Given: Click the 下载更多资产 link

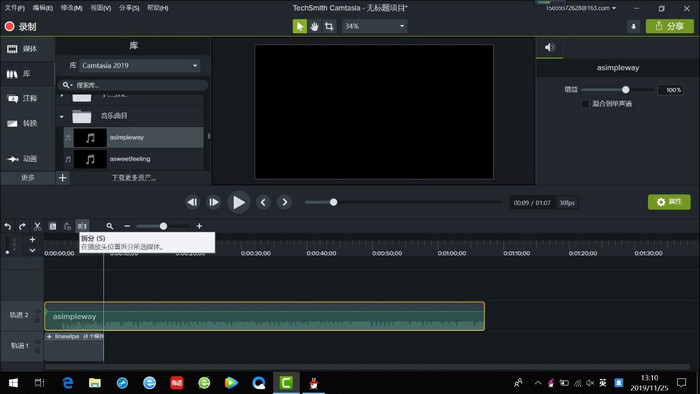Looking at the screenshot, I should coord(133,178).
